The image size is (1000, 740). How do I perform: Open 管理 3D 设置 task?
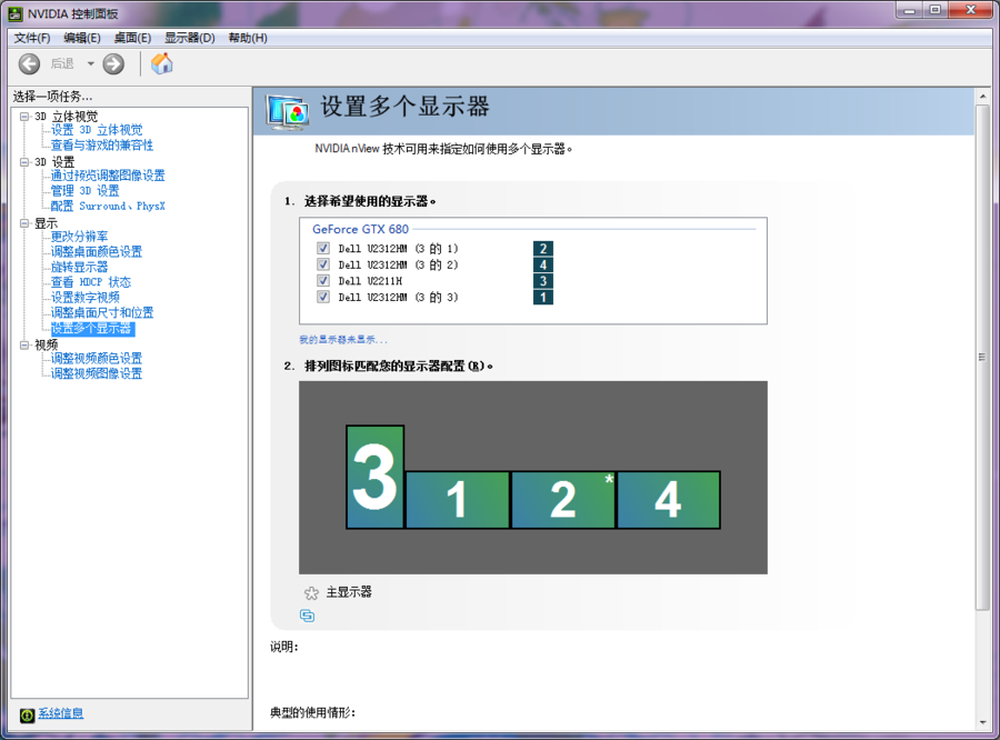point(85,191)
